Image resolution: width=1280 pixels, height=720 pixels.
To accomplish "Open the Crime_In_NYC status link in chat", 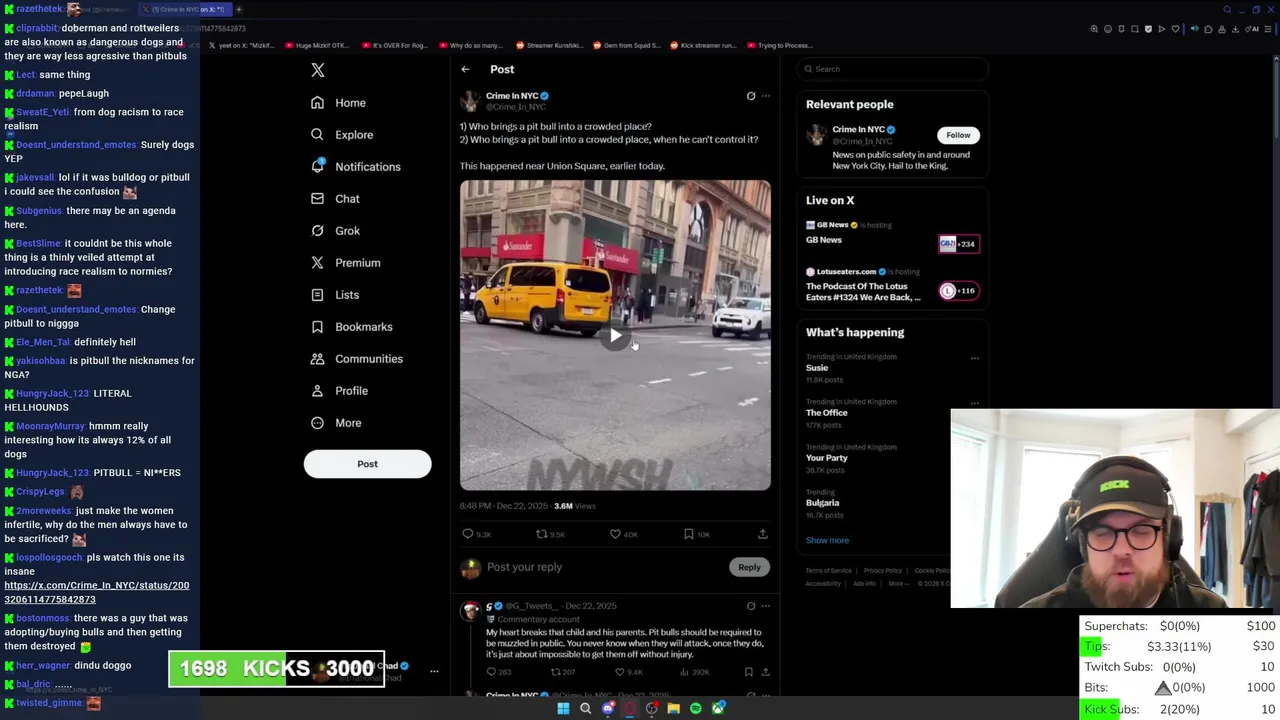I will click(x=96, y=592).
